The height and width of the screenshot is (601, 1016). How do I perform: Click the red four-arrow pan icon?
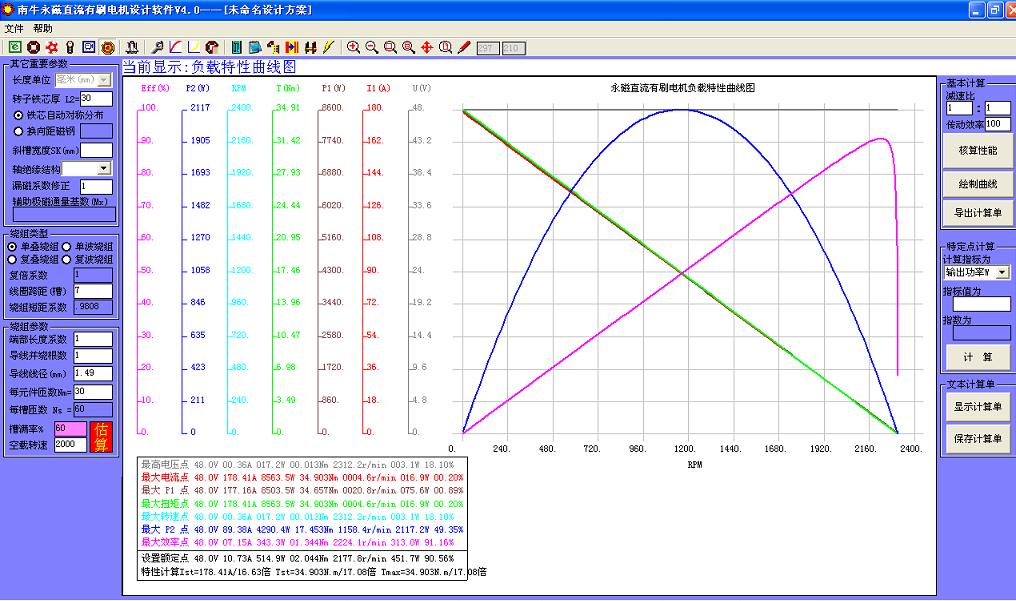427,47
